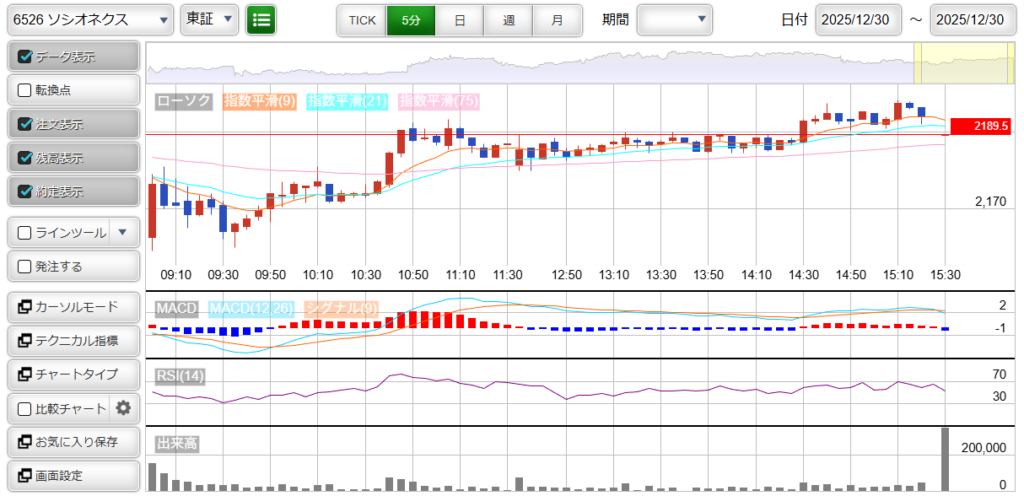The width and height of the screenshot is (1024, 496).
Task: Click the ローソク legend label
Action: click(x=185, y=101)
